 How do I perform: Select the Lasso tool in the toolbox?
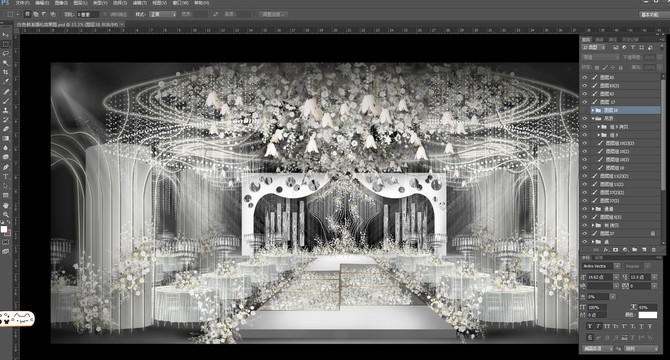point(6,53)
